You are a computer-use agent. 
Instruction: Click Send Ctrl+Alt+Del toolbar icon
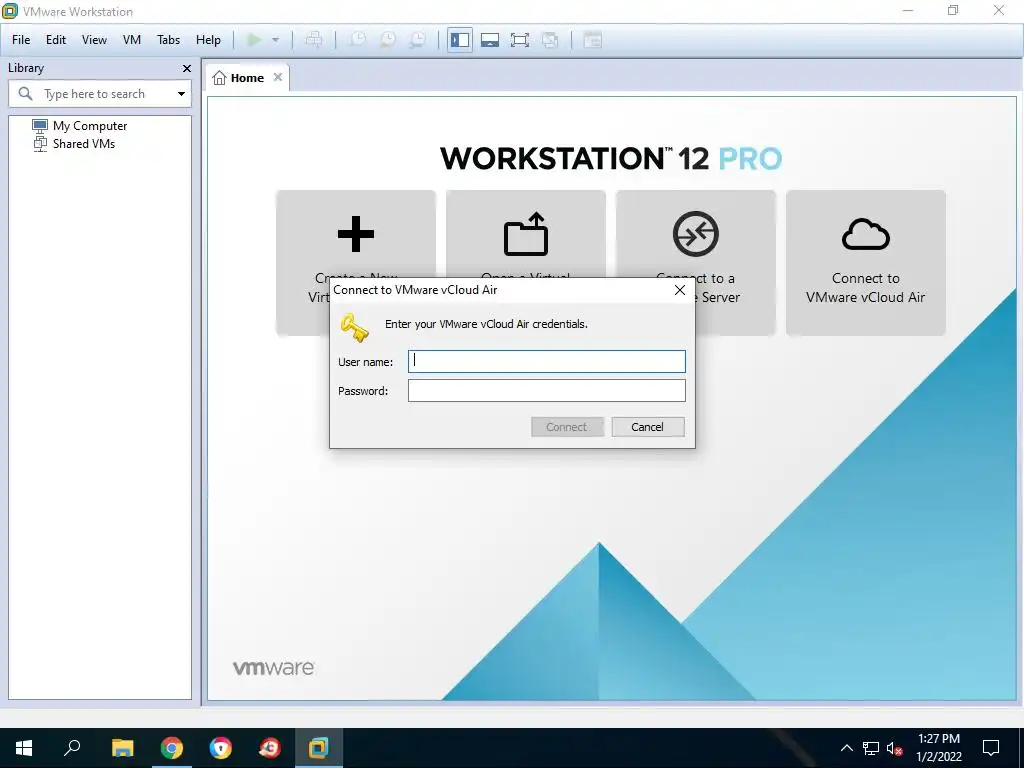pos(313,40)
